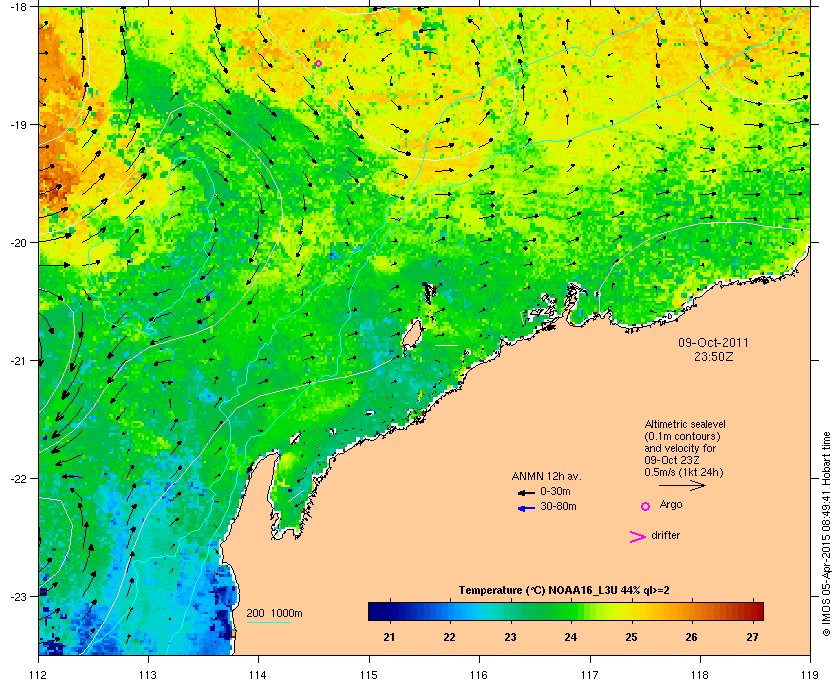Image resolution: width=840 pixels, height=680 pixels.
Task: Click the longitude axis label 118
Action: coord(700,674)
